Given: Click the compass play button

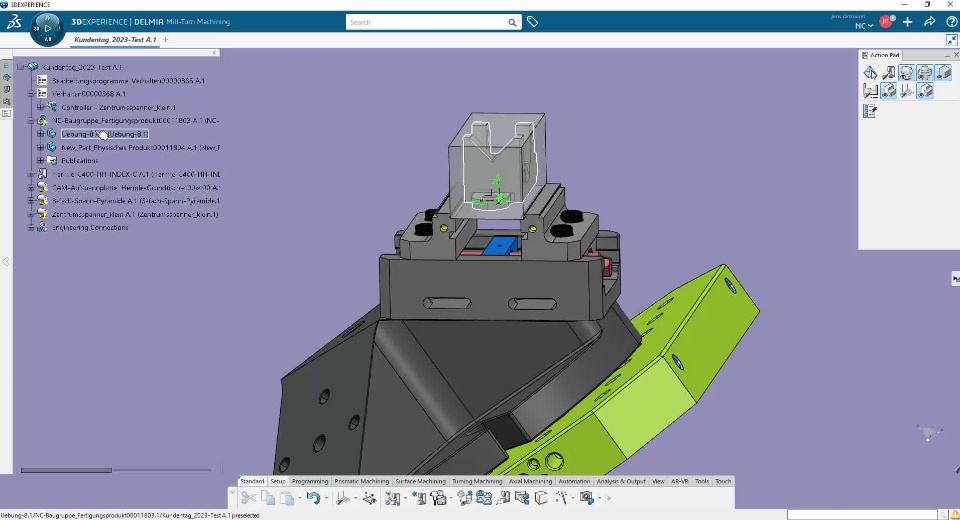Looking at the screenshot, I should pos(48,28).
